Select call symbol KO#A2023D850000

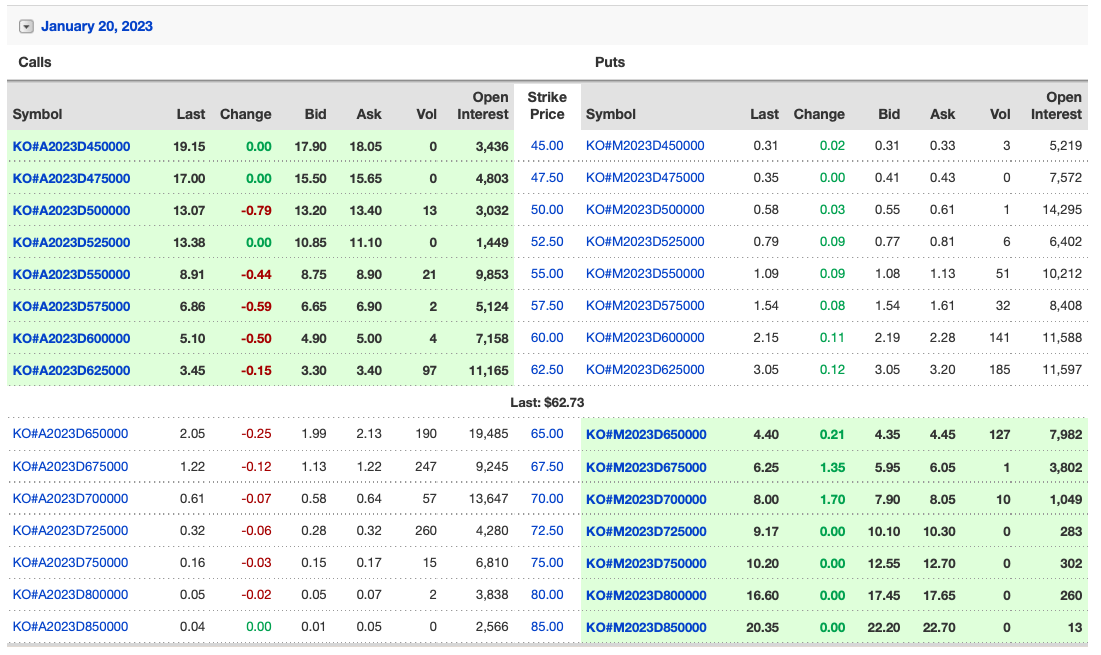pyautogui.click(x=70, y=628)
